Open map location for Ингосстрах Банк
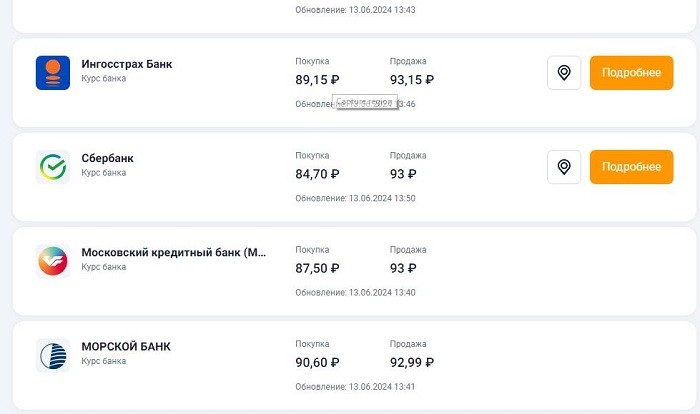The height and width of the screenshot is (414, 700). [564, 73]
